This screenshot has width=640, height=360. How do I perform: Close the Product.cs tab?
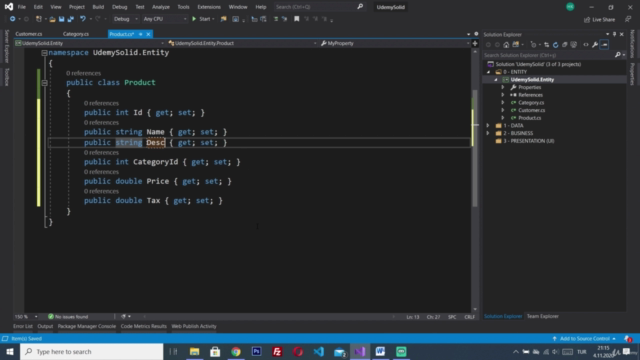[x=148, y=34]
